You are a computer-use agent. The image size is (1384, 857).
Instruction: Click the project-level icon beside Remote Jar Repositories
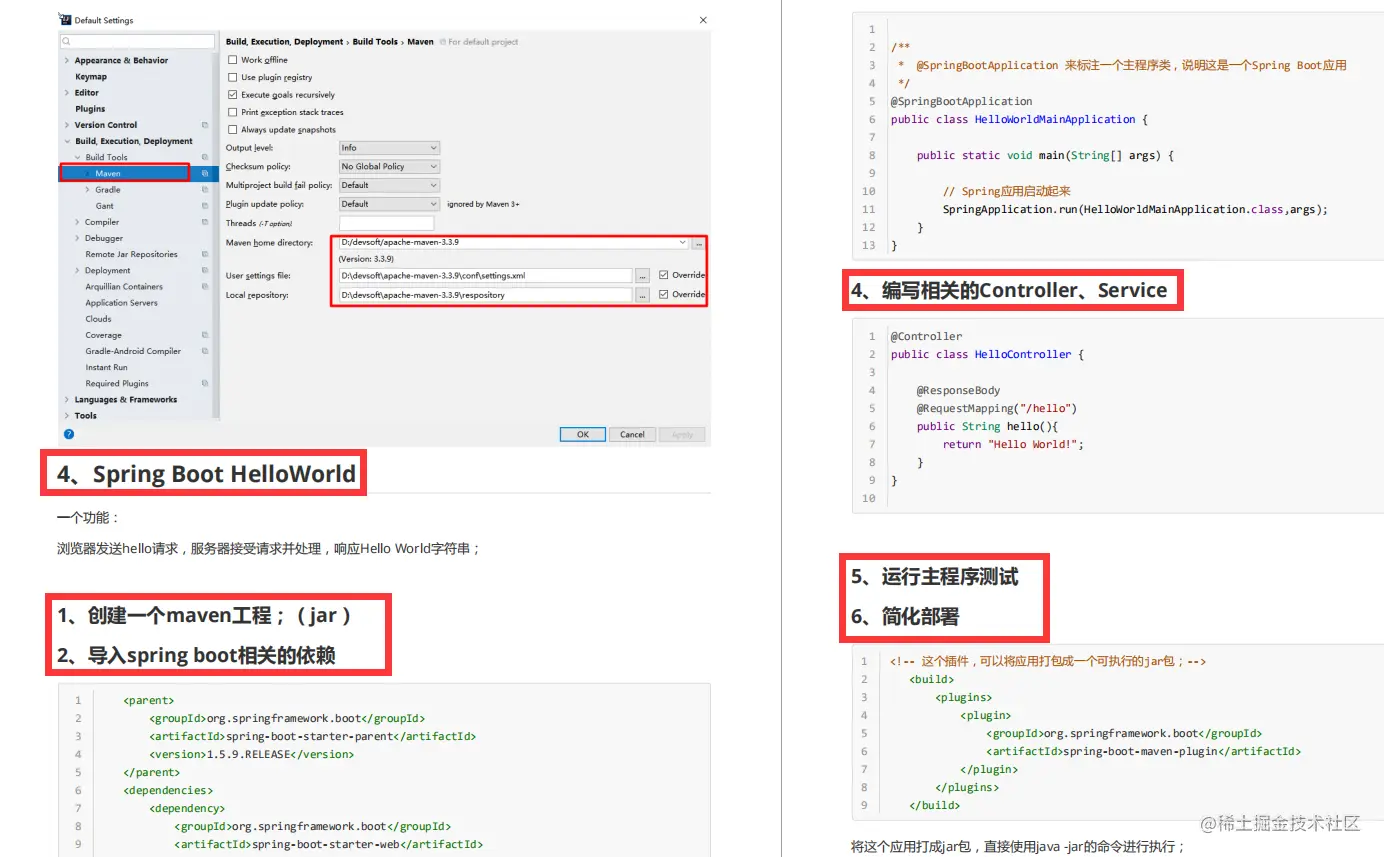pos(205,254)
